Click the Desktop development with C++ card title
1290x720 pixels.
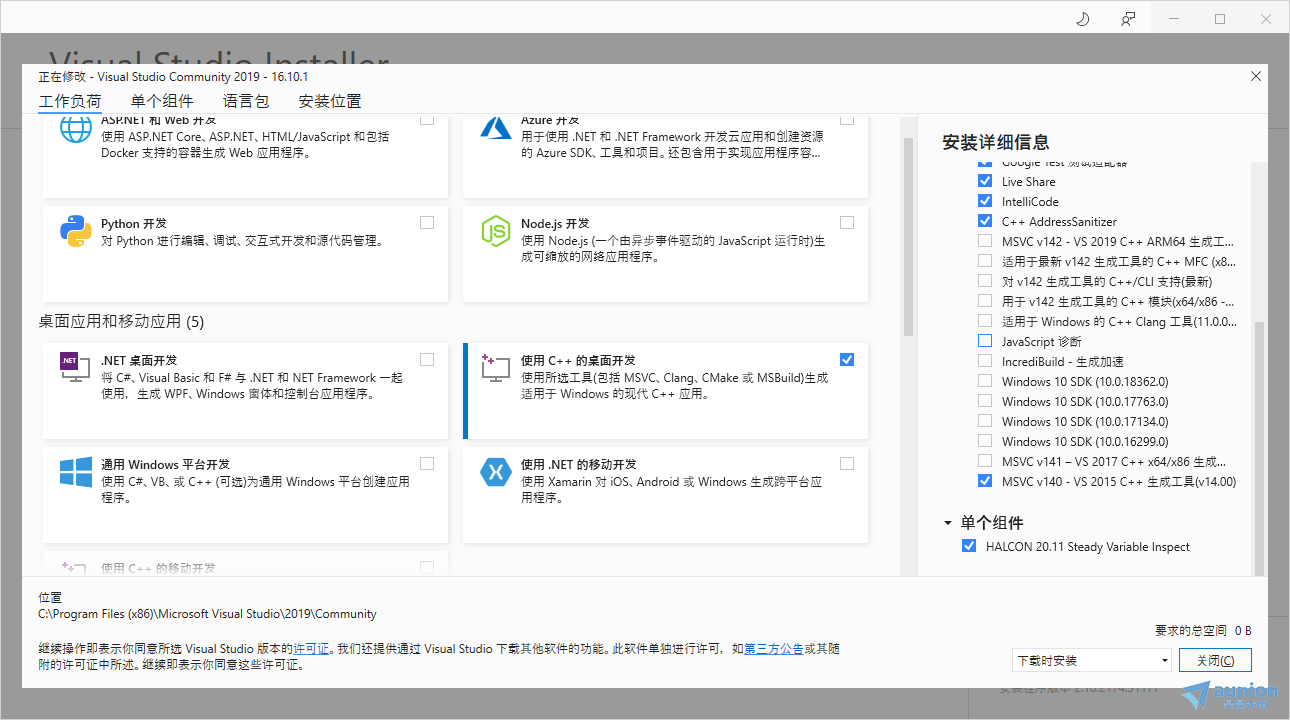pos(578,360)
